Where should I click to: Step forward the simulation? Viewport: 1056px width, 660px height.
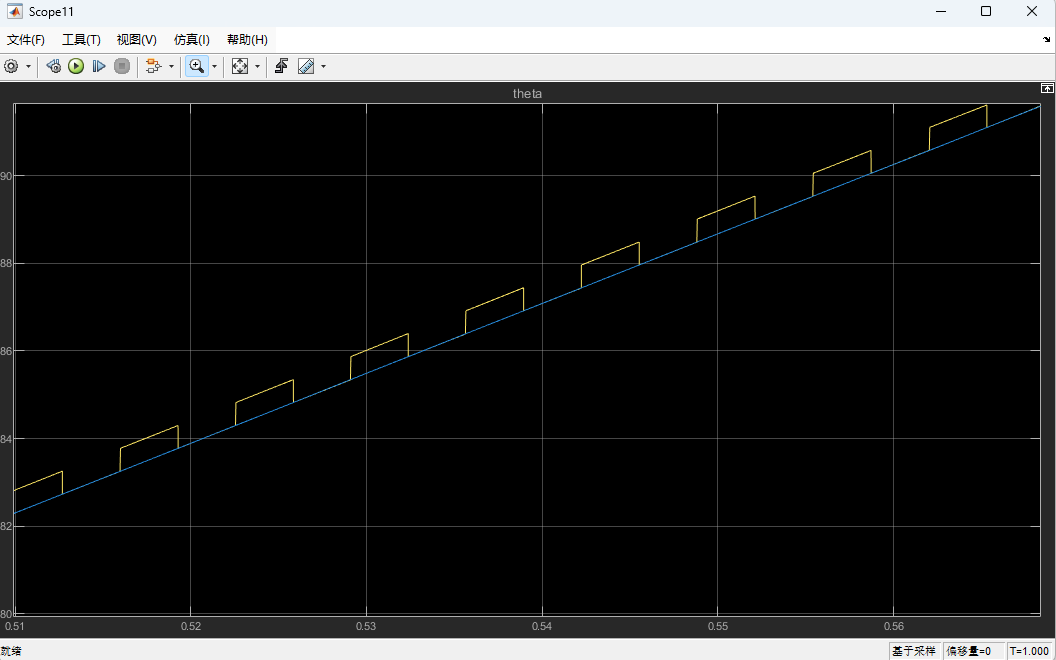point(99,66)
